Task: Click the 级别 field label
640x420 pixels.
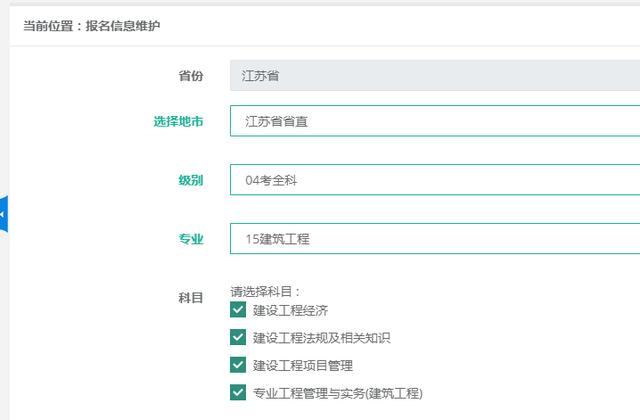Action: pos(191,180)
